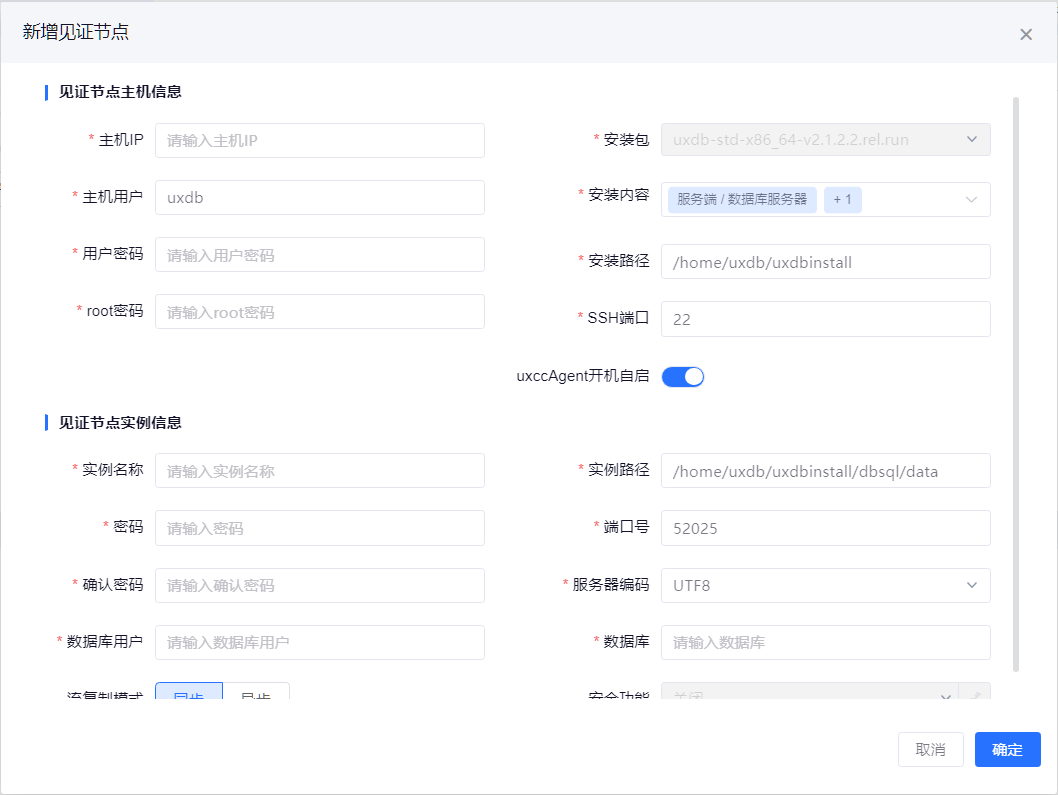This screenshot has width=1058, height=795.
Task: Close the 新增见证节点 dialog
Action: (1025, 34)
